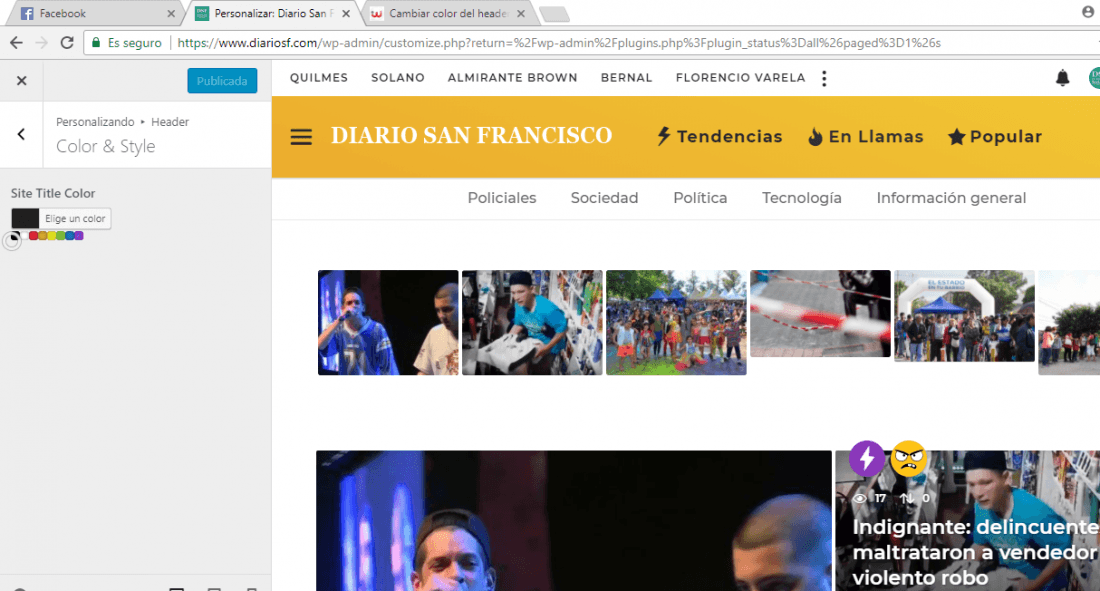
Task: Pick the orange palette swatch
Action: point(42,236)
